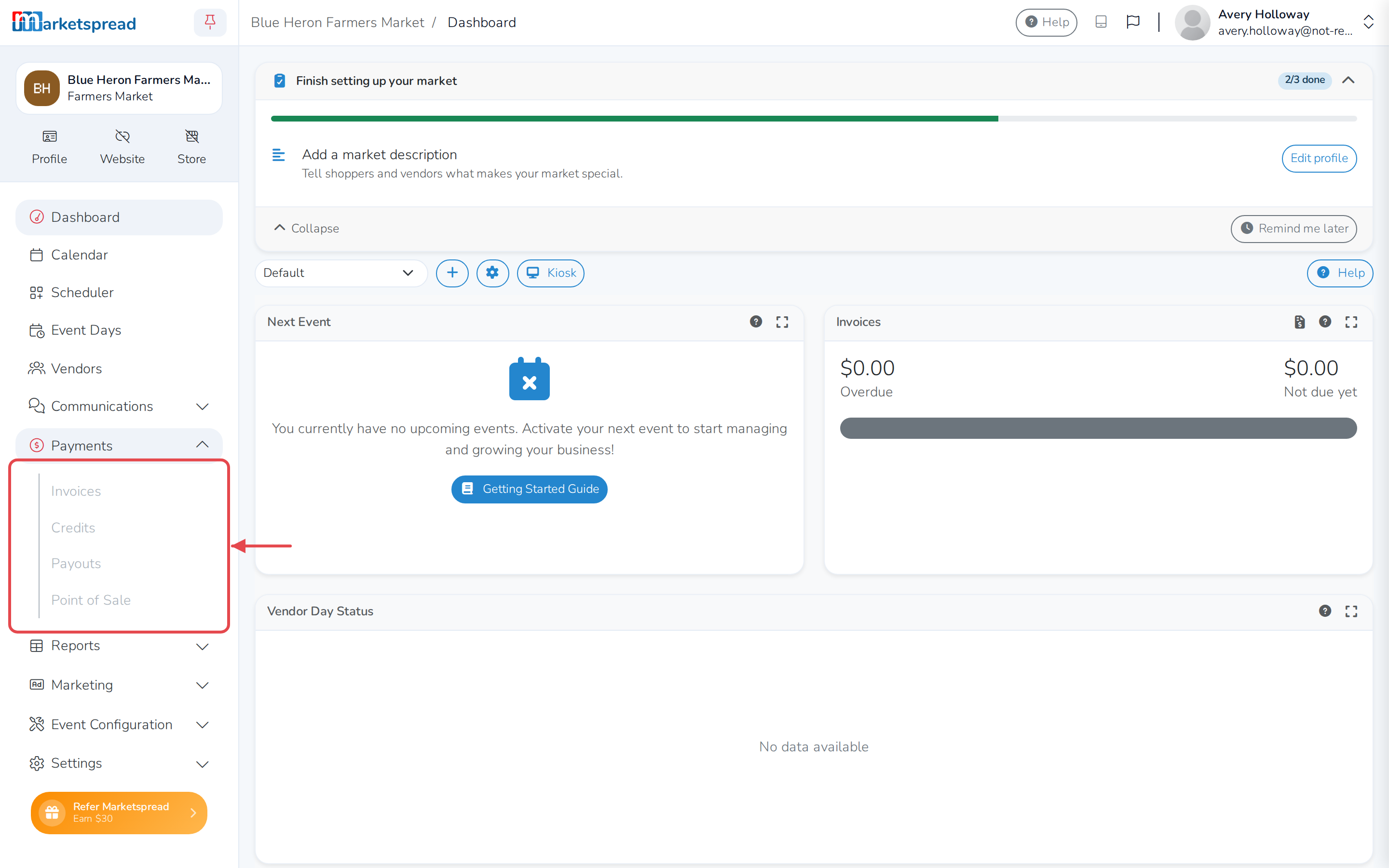Open dashboard settings gear button
The height and width of the screenshot is (868, 1389).
coord(492,272)
